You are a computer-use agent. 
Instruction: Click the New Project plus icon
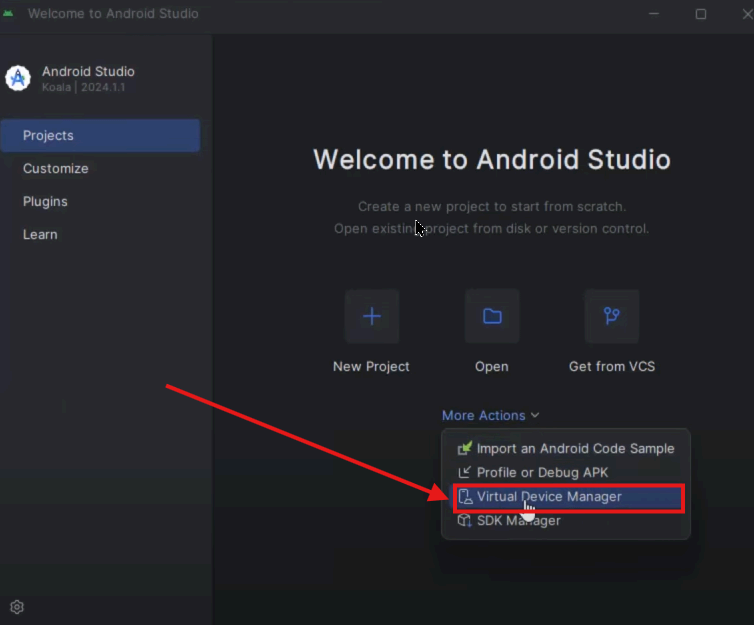coord(372,316)
